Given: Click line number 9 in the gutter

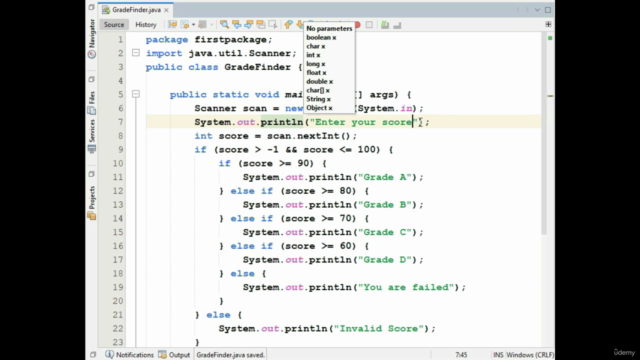Looking at the screenshot, I should 120,149.
